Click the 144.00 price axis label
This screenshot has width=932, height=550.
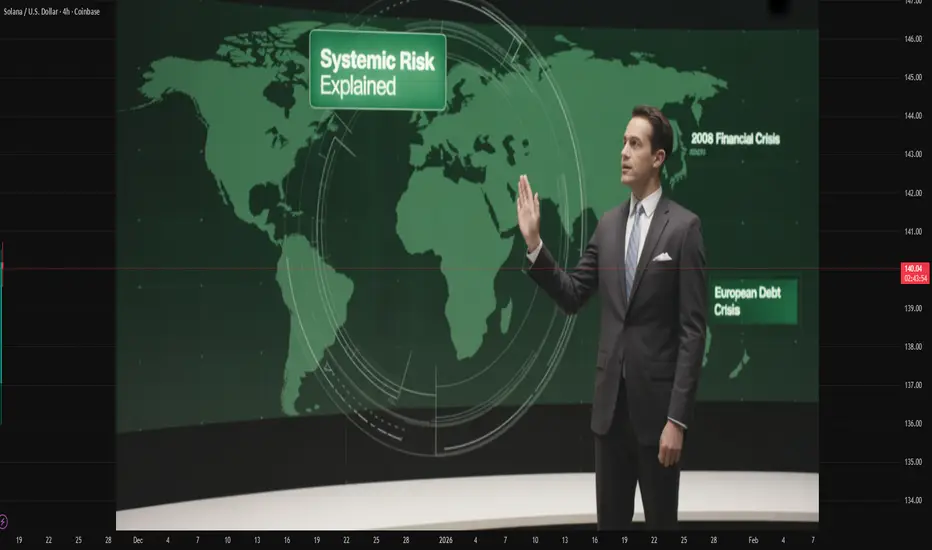coord(913,116)
